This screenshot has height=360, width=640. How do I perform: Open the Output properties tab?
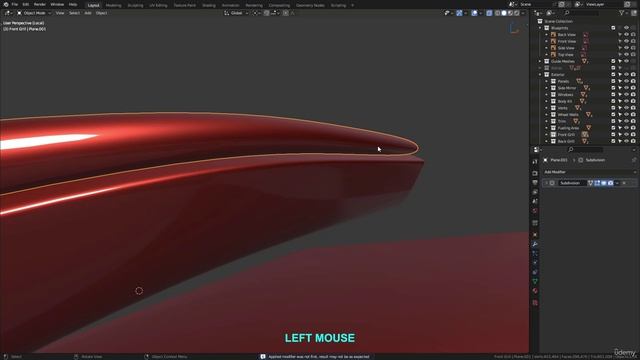(535, 183)
